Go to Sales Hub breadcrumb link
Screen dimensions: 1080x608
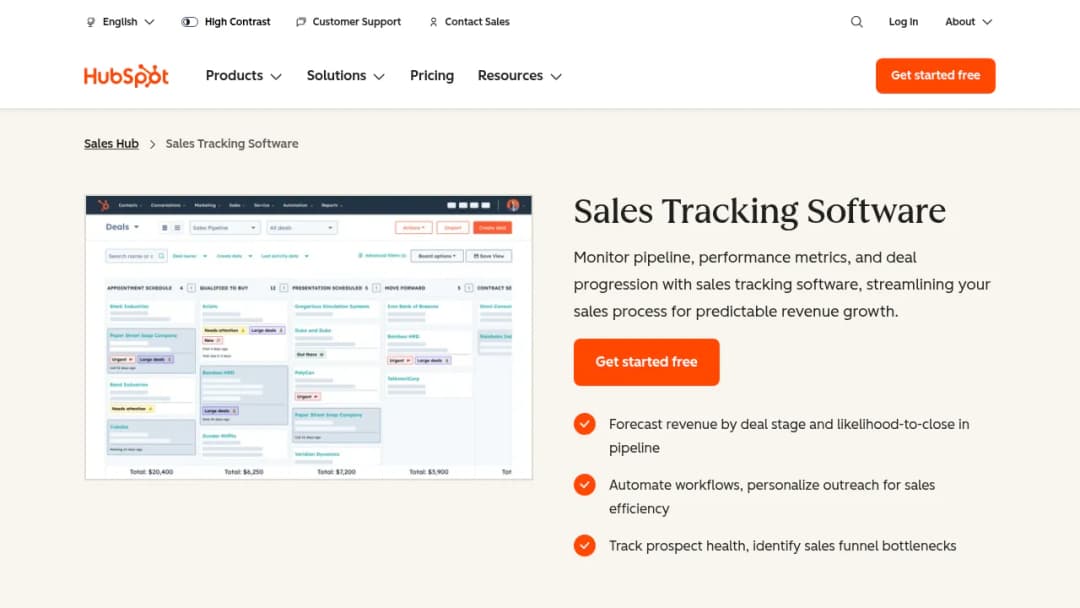point(111,144)
